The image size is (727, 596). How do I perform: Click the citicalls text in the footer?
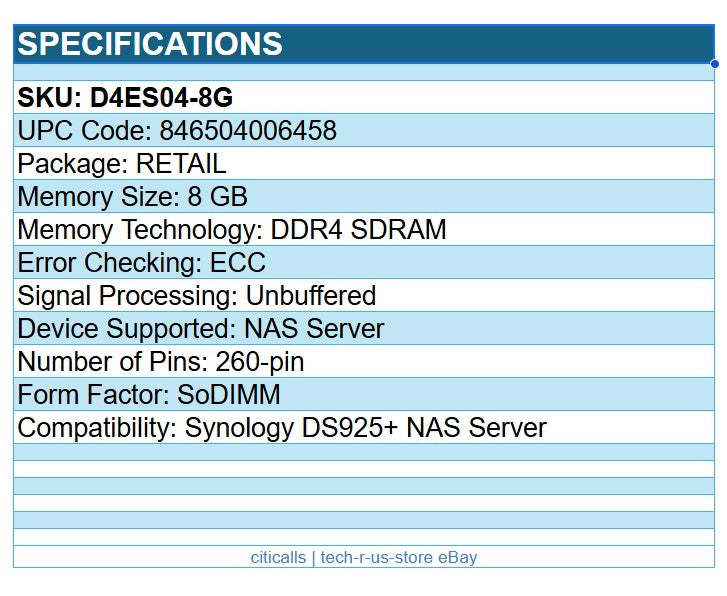pos(278,557)
